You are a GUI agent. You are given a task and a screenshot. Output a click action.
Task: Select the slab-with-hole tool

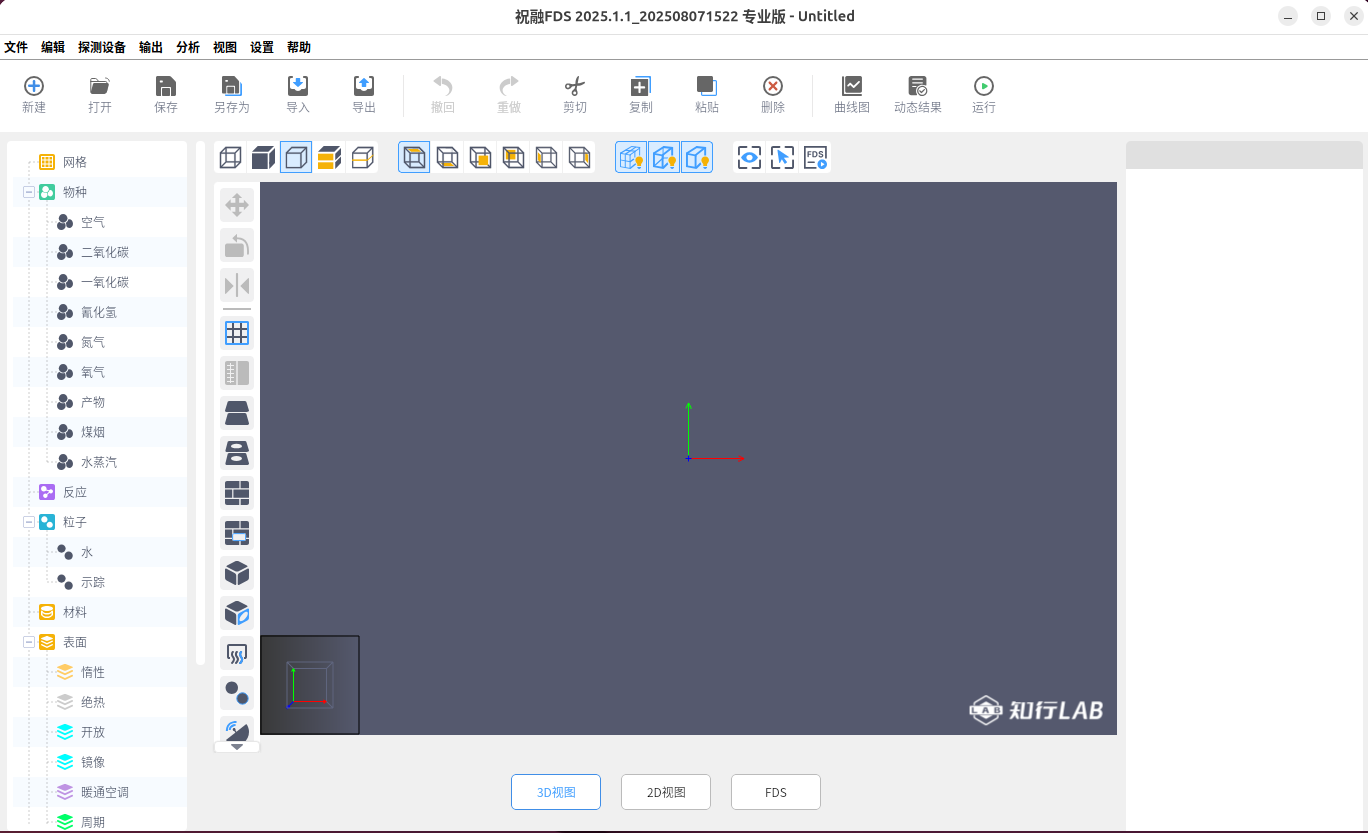(x=237, y=453)
